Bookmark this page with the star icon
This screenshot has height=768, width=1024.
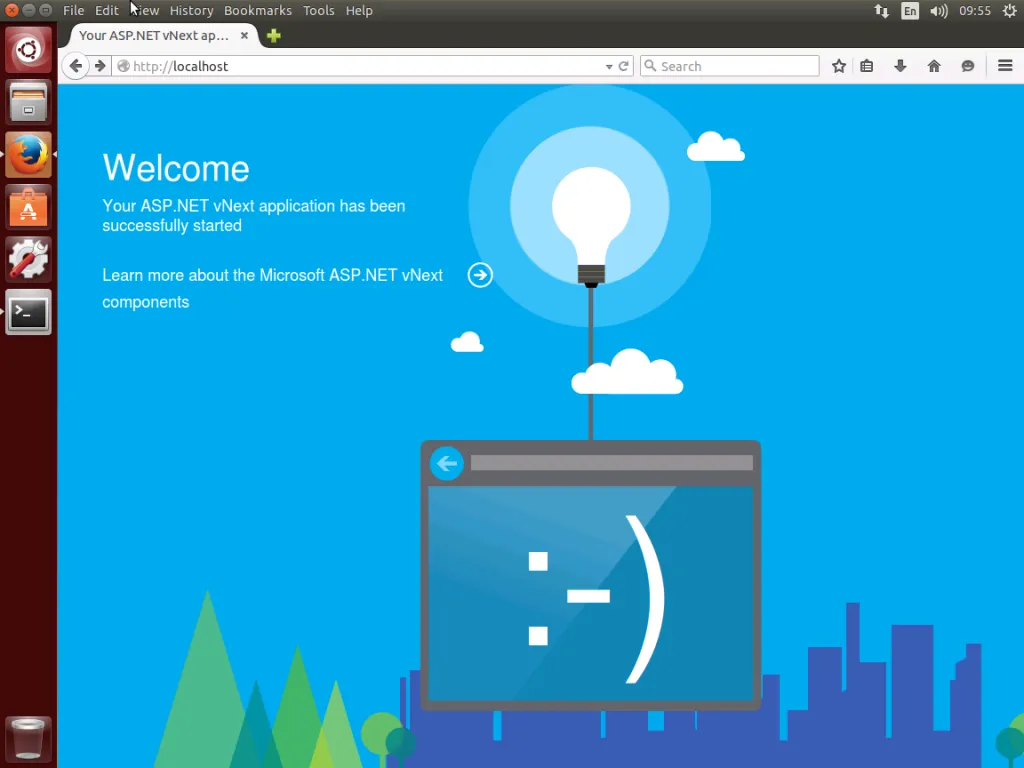coord(839,66)
